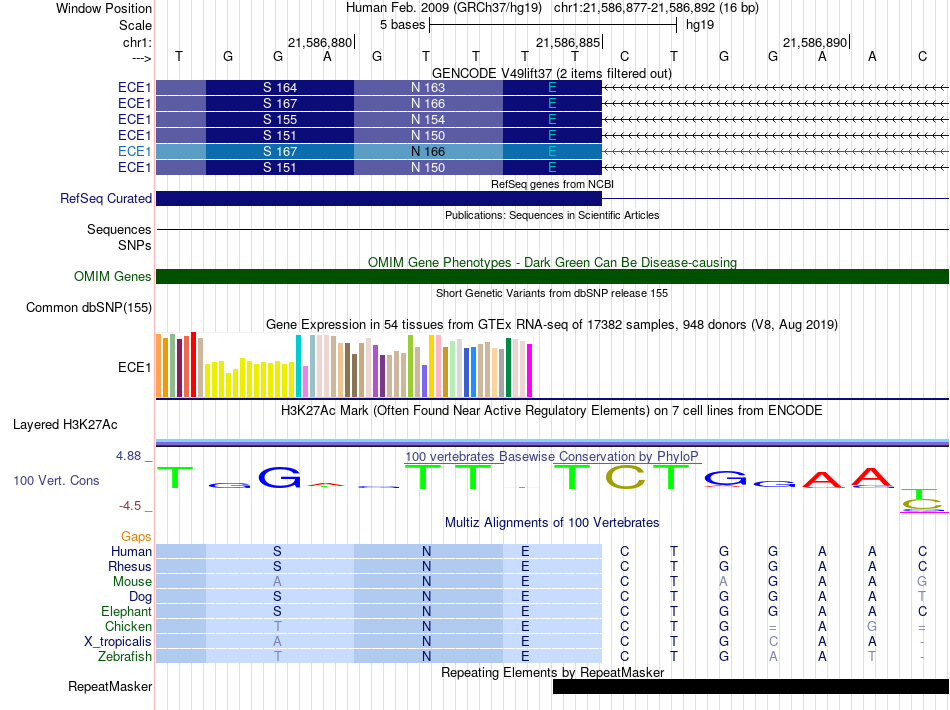Viewport: 950px width, 710px height.
Task: Open the 'OMIM Gene Phenotypes' track title
Action: pos(552,262)
